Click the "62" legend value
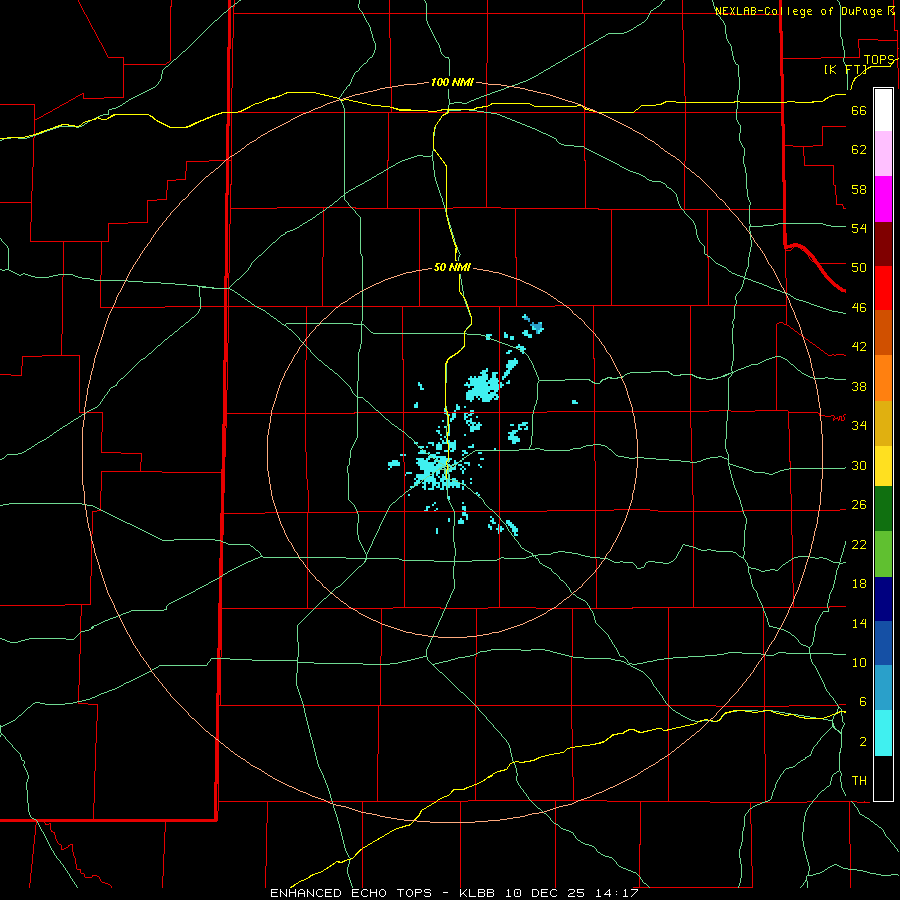This screenshot has height=900, width=900. (x=859, y=150)
